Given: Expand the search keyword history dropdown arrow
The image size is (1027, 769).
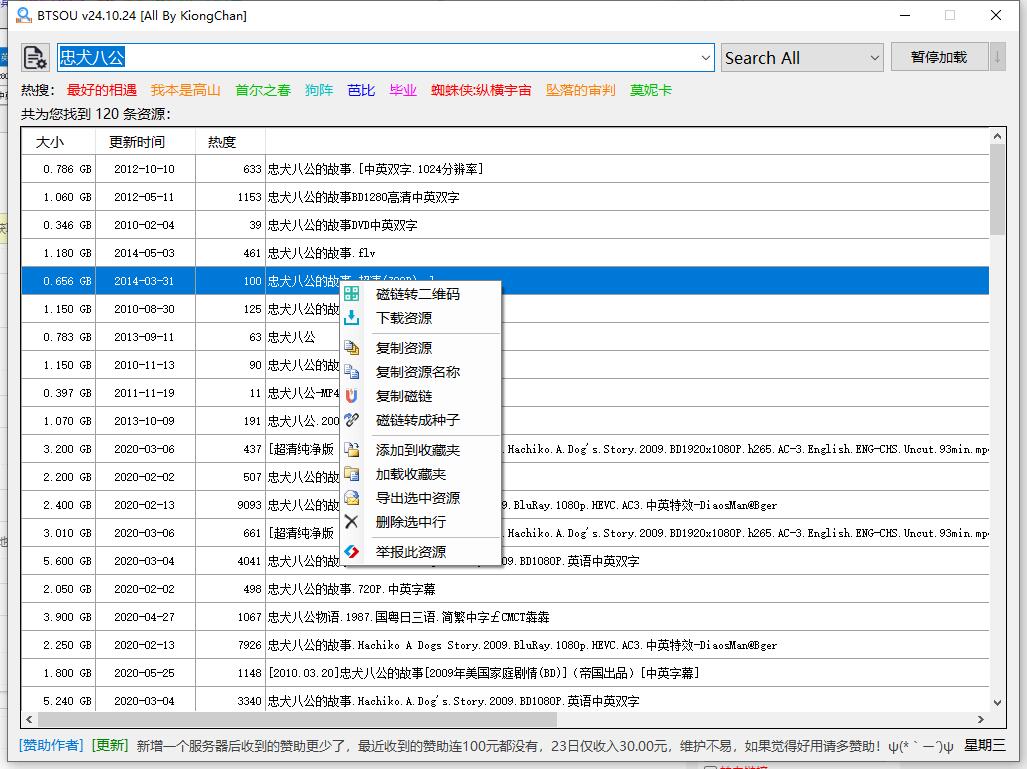Looking at the screenshot, I should 705,57.
